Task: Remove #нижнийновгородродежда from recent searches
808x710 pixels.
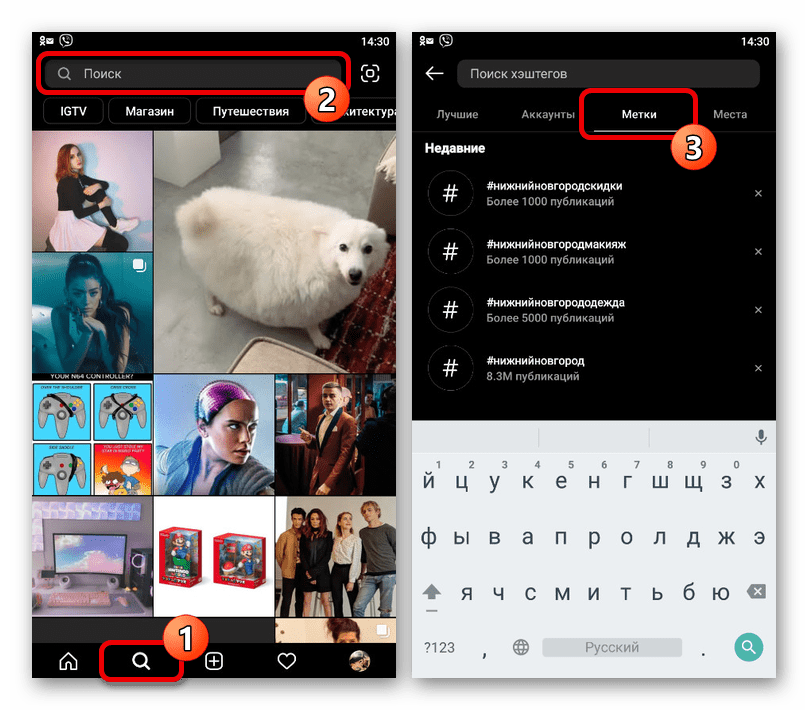Action: pyautogui.click(x=758, y=310)
